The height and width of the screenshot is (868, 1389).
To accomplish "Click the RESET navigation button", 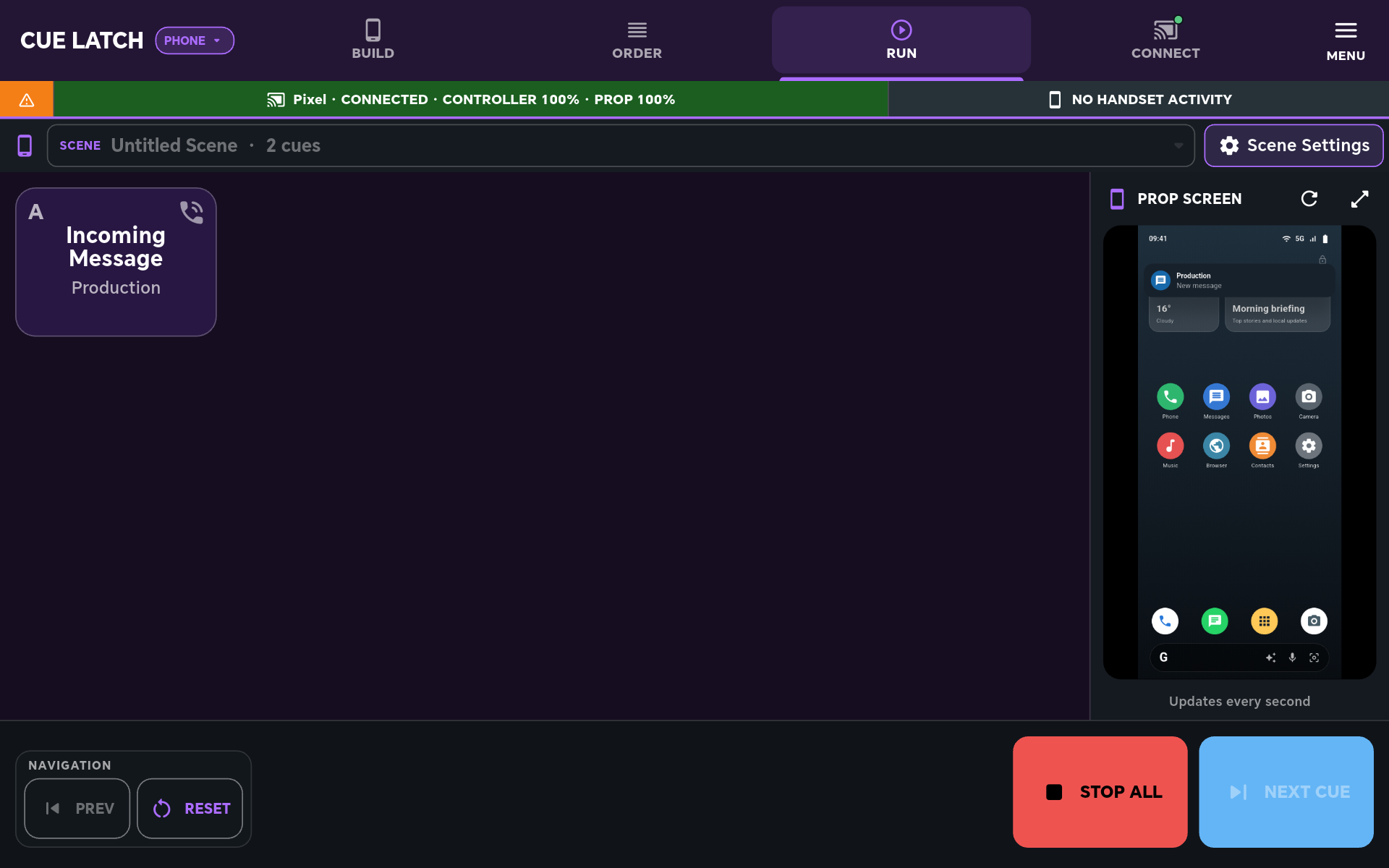I will click(x=190, y=809).
